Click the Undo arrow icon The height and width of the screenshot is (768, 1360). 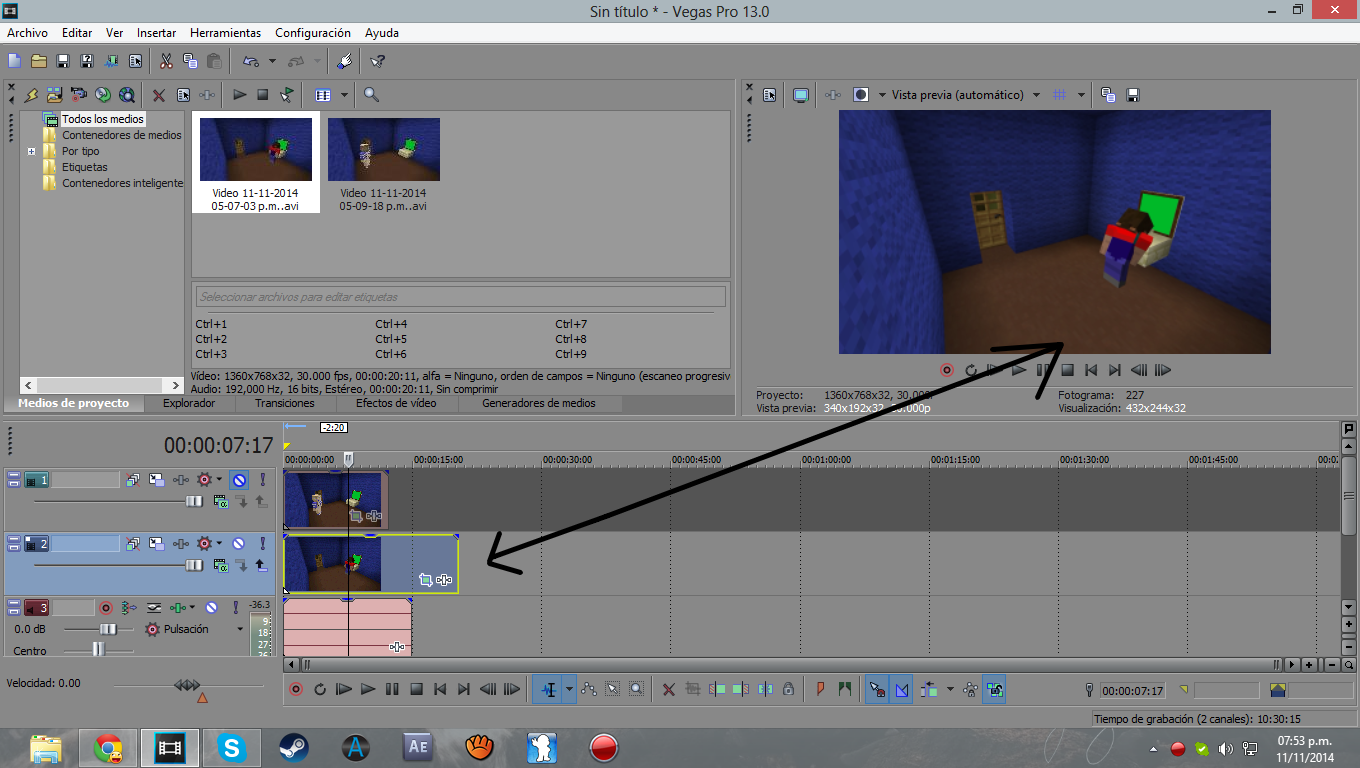(251, 61)
